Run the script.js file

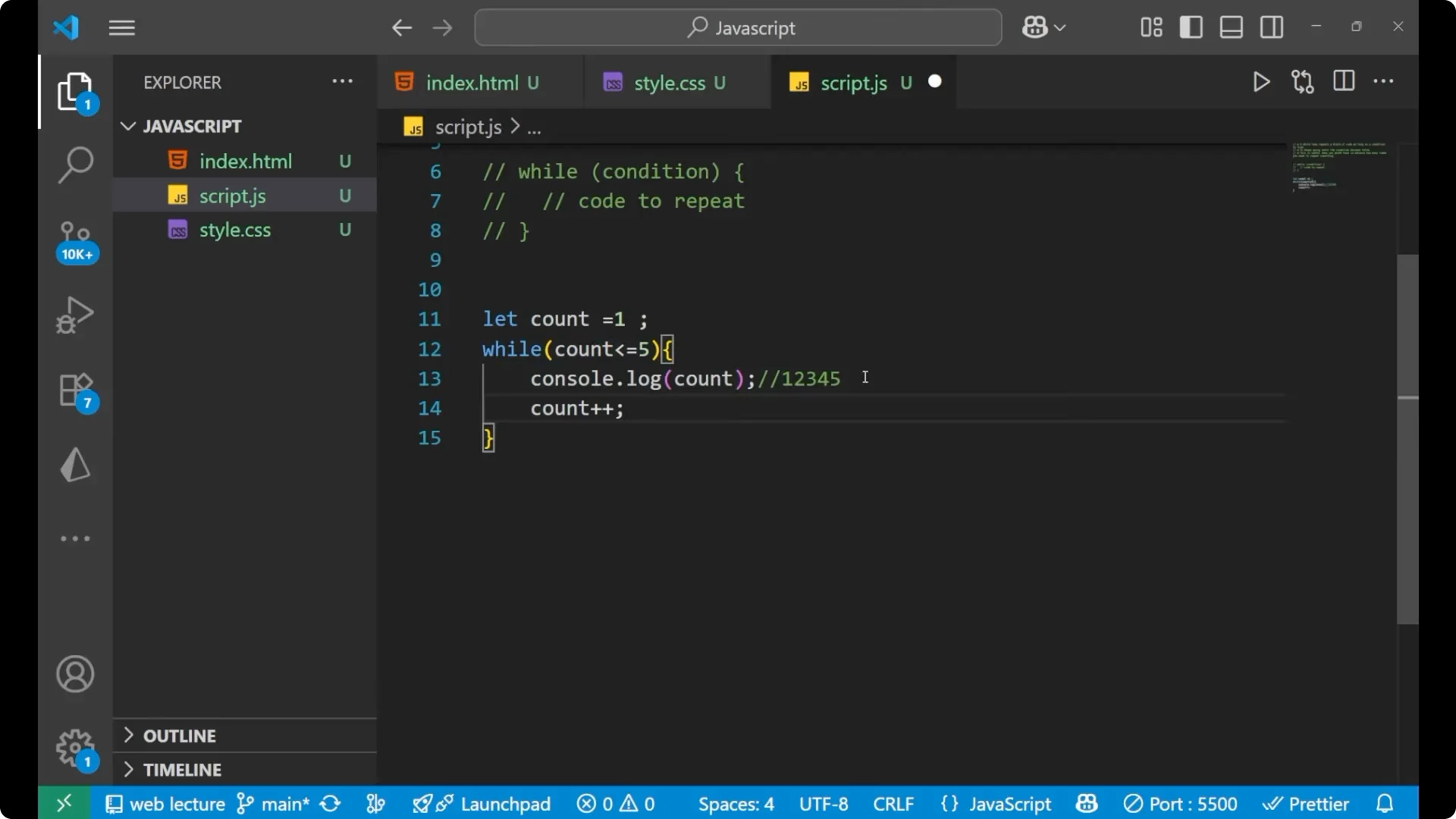coord(1260,82)
